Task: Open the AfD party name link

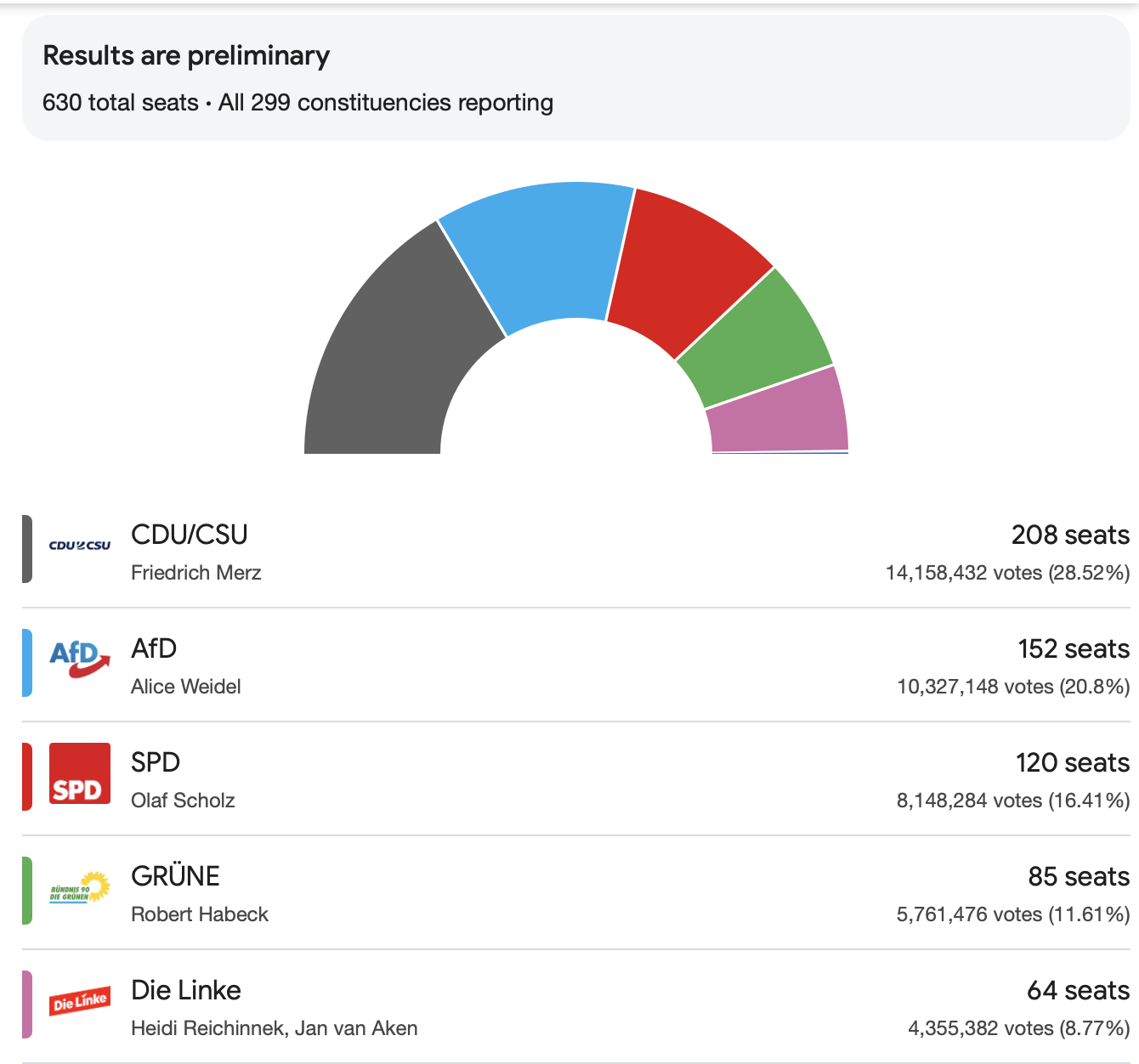Action: click(154, 648)
